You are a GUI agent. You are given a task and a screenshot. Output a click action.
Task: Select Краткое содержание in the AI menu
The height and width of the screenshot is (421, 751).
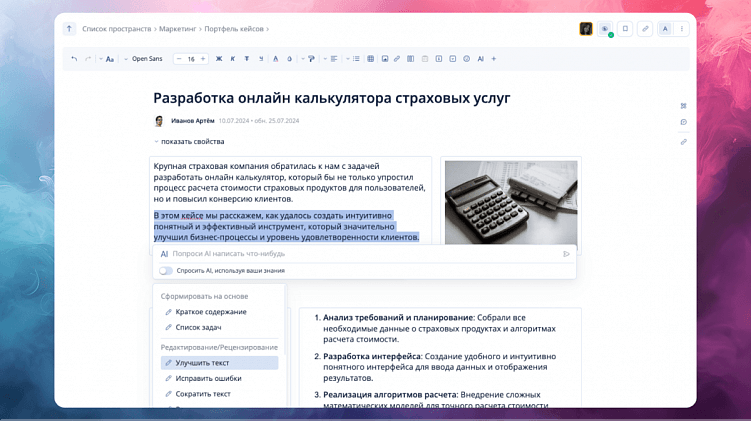pos(220,312)
